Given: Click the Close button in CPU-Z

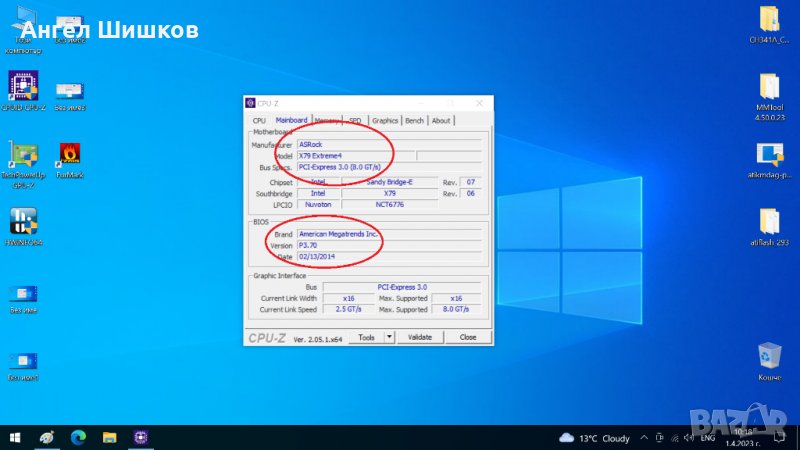Looking at the screenshot, I should pyautogui.click(x=467, y=337).
